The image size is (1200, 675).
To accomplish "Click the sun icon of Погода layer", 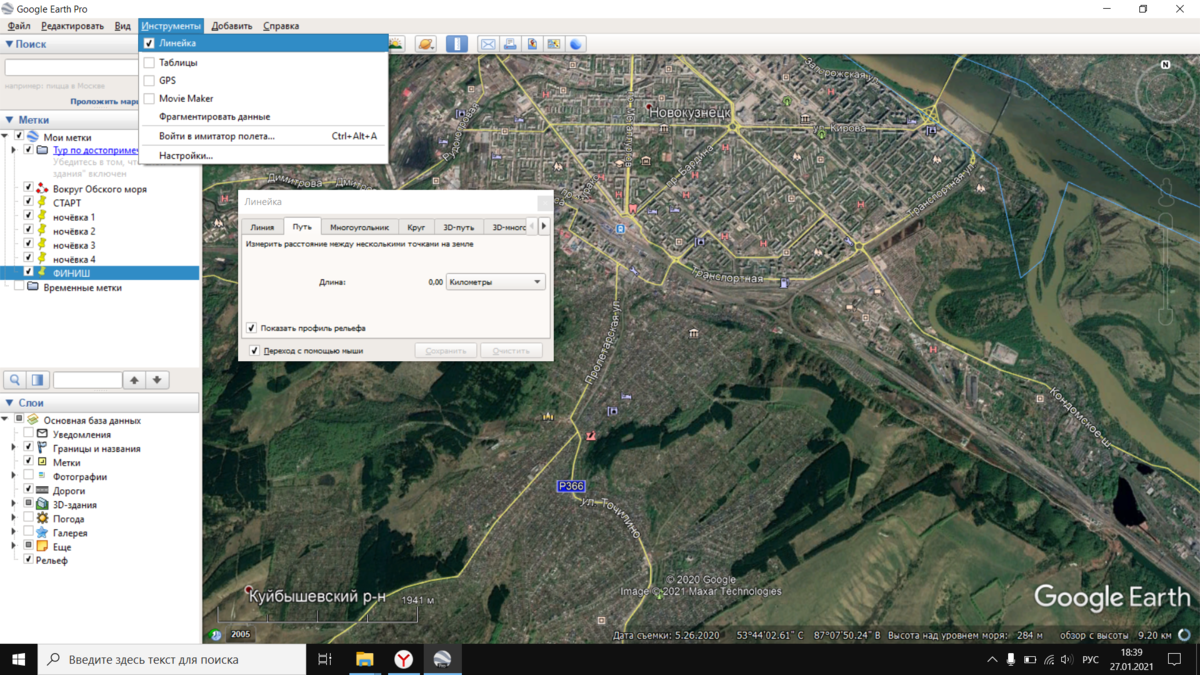I will (42, 519).
